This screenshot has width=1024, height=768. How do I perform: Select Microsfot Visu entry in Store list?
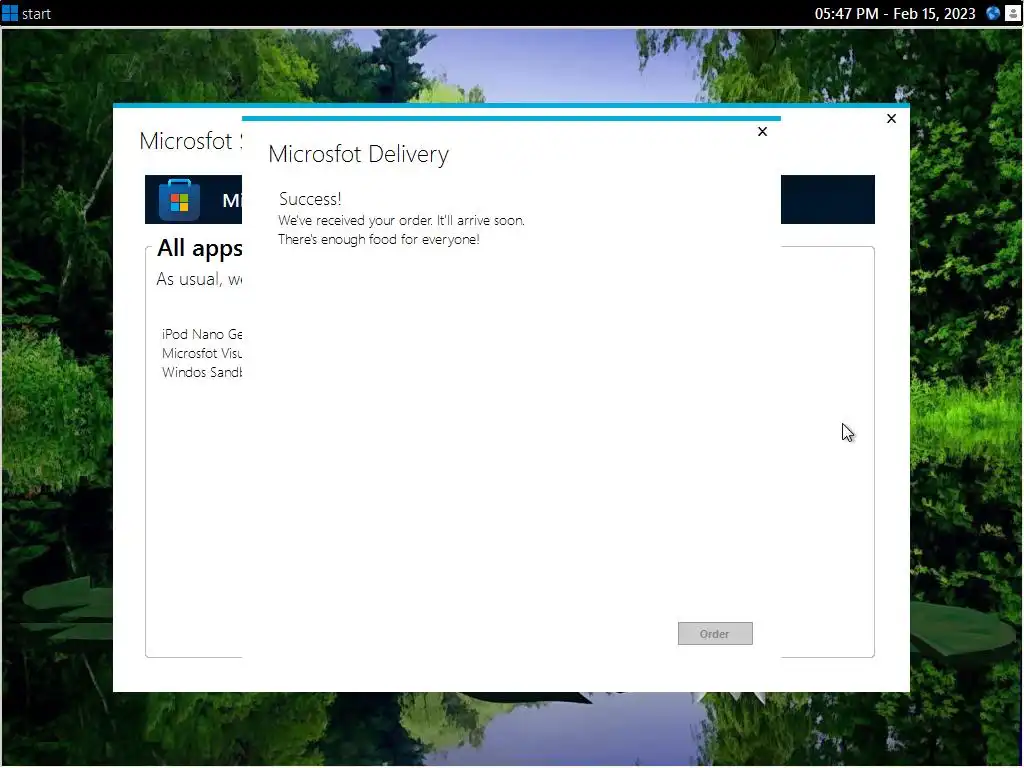(202, 353)
